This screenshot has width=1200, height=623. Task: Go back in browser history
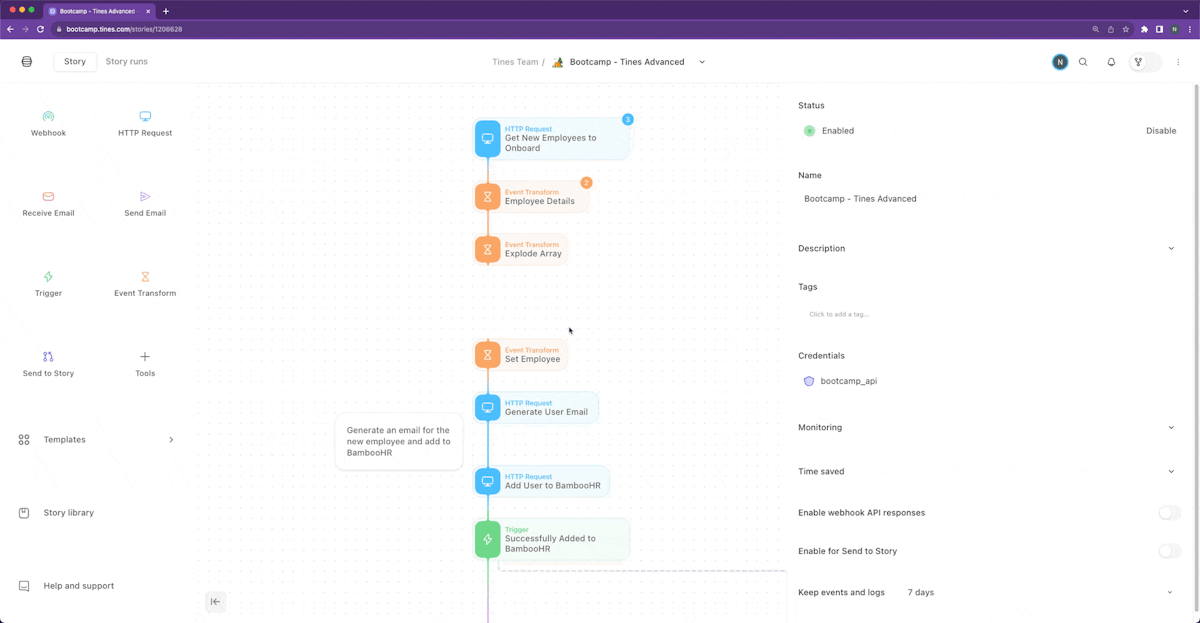(x=10, y=29)
